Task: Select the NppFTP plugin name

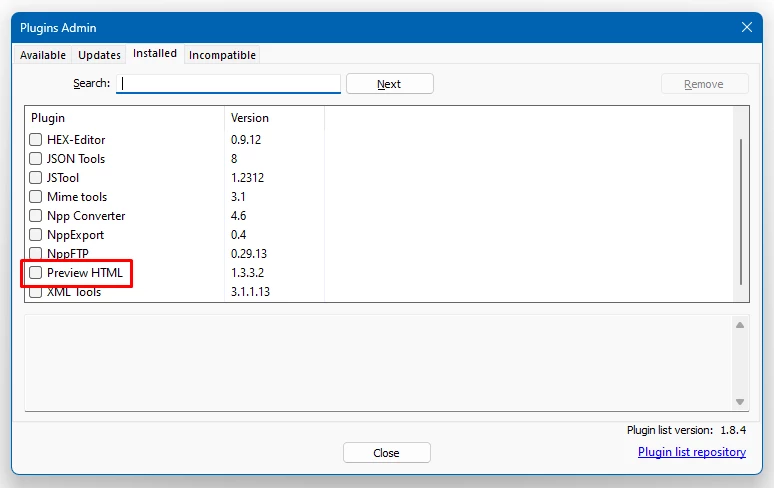Action: (x=68, y=254)
